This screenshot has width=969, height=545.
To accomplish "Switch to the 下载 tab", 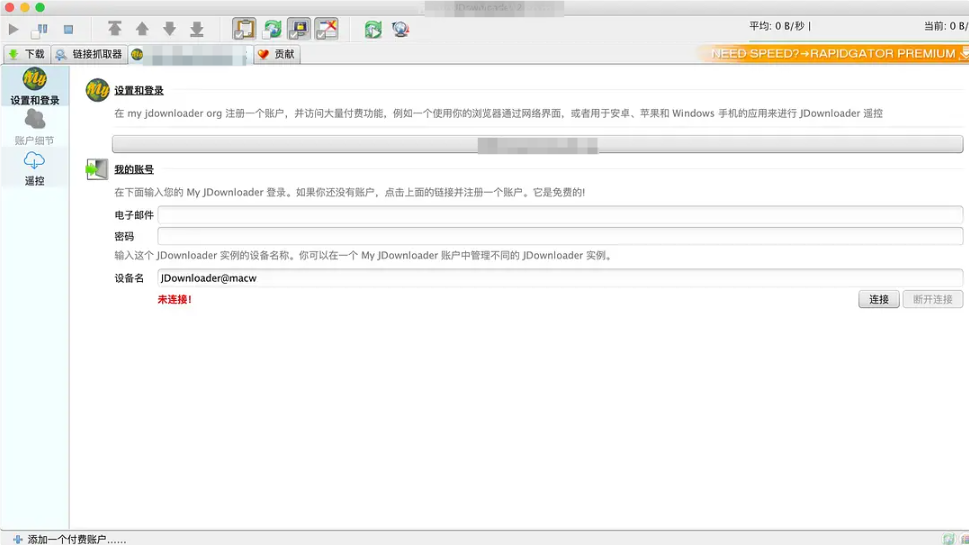I will coord(27,54).
